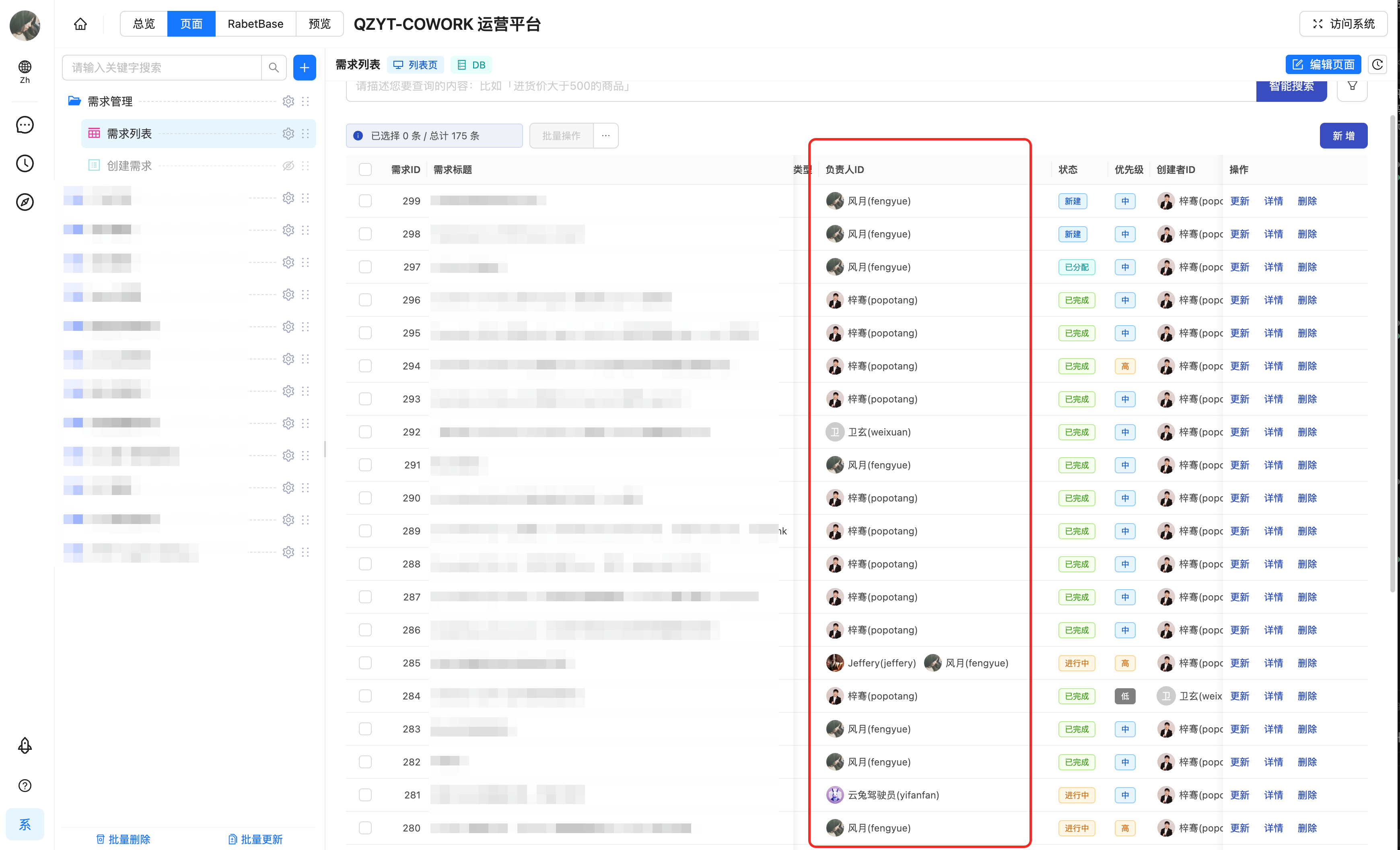
Task: Select the 列表页 tag tab
Action: 415,65
